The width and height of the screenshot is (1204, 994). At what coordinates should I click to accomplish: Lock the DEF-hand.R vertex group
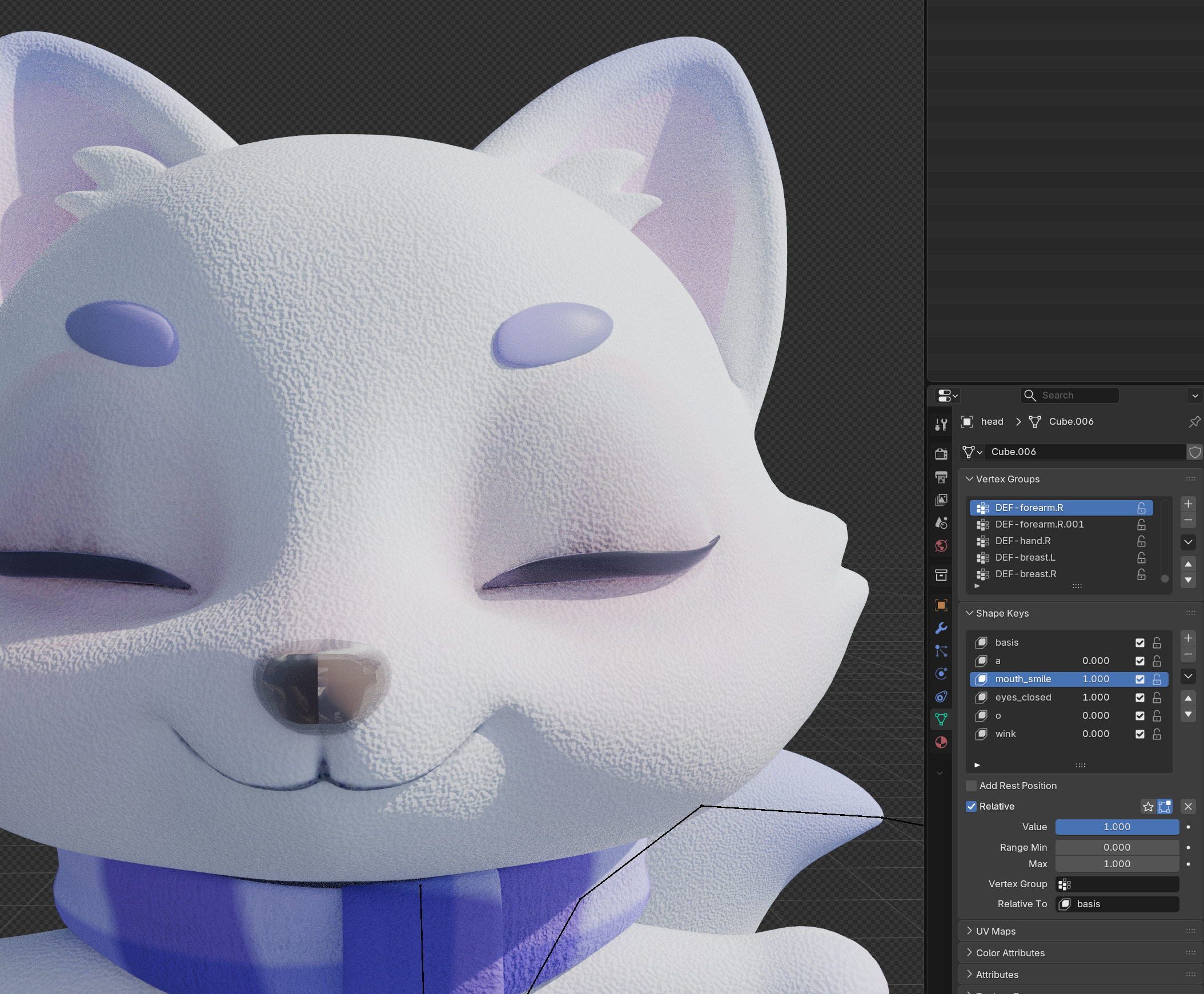1141,541
